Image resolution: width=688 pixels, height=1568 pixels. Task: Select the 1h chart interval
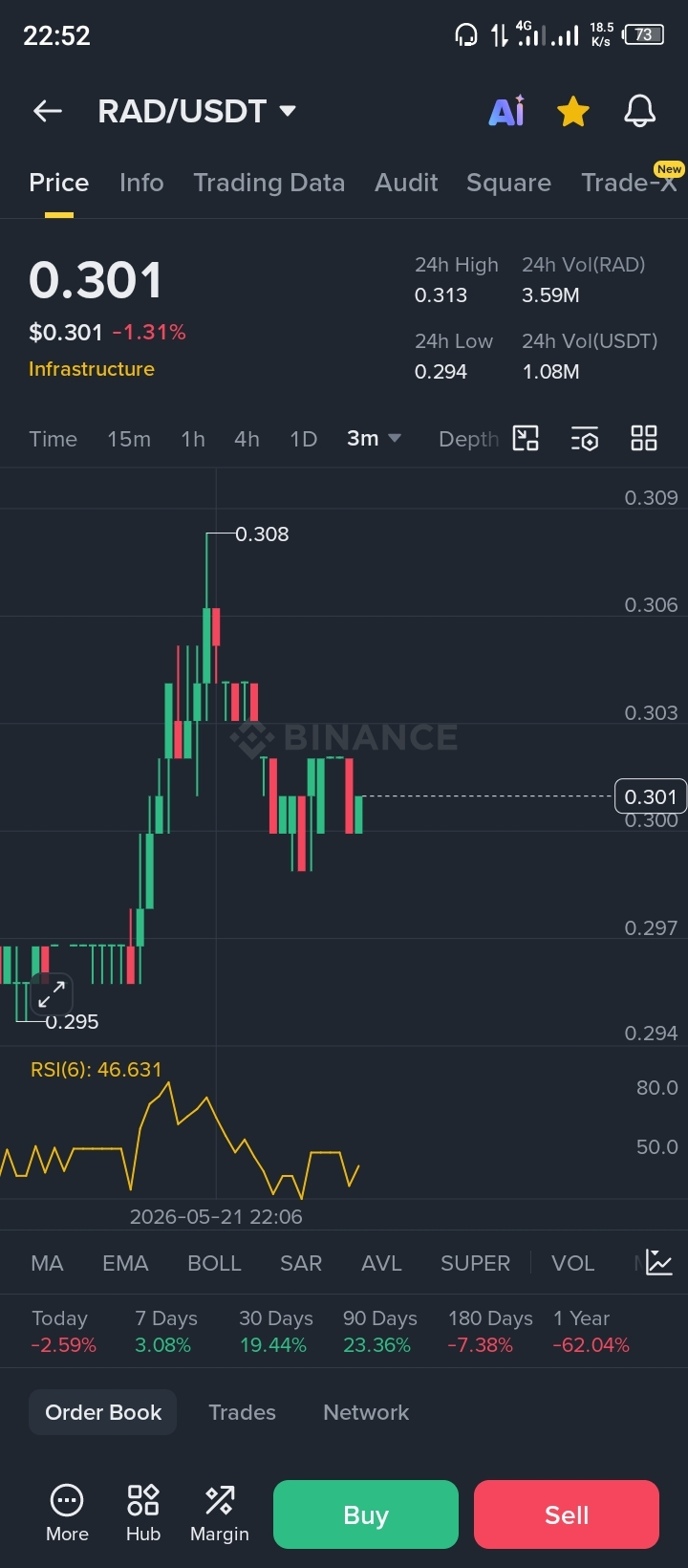tap(193, 439)
